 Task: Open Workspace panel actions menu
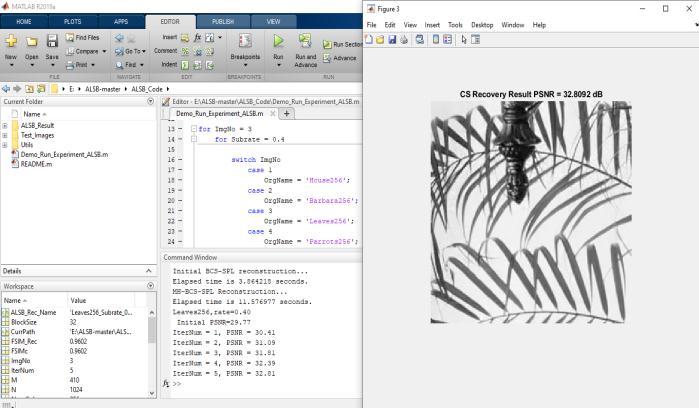point(150,286)
